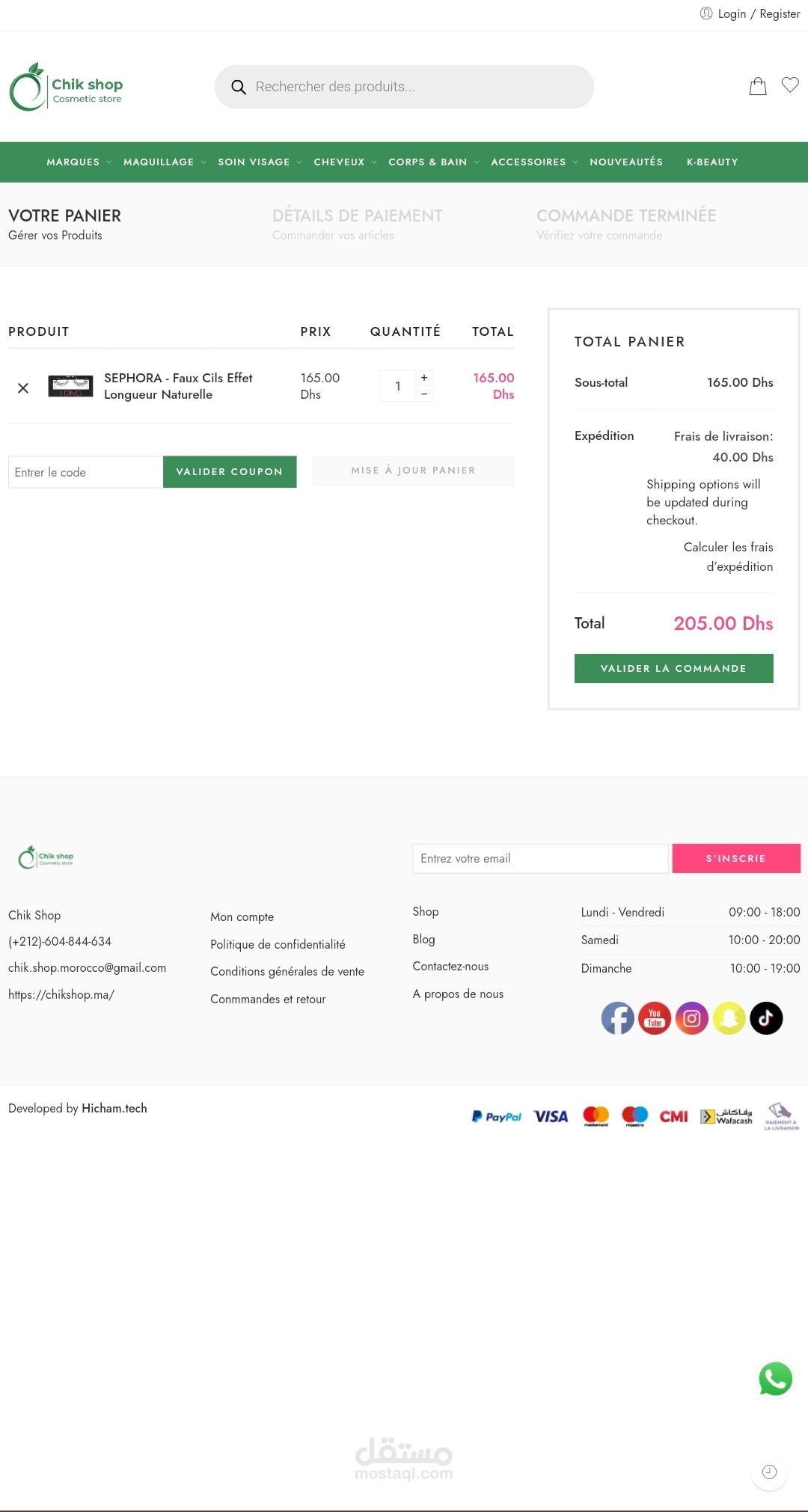The height and width of the screenshot is (1512, 808).
Task: Decrease product quantity with minus button
Action: tap(424, 394)
